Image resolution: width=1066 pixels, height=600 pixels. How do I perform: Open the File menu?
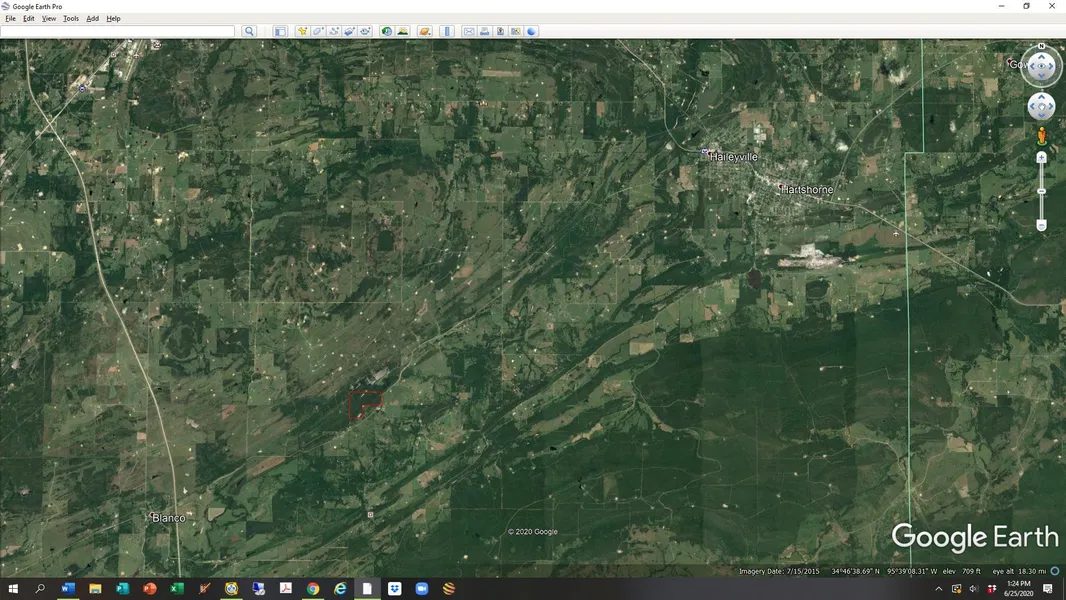click(x=11, y=18)
